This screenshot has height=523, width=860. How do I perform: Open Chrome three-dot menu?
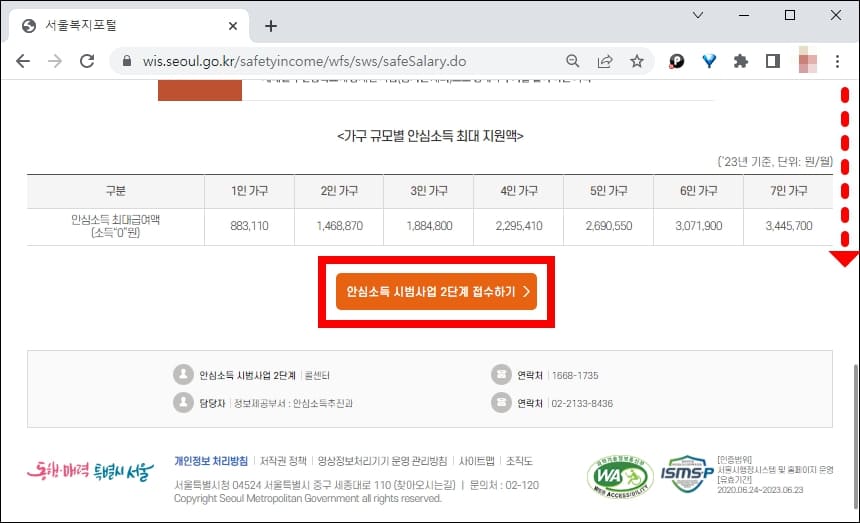point(837,61)
